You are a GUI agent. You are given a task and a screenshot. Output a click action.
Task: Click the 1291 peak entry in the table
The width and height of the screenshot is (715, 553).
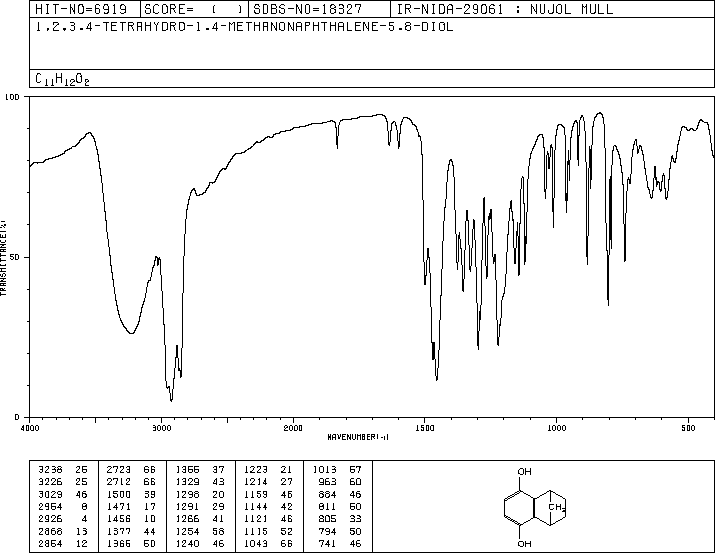click(200, 506)
